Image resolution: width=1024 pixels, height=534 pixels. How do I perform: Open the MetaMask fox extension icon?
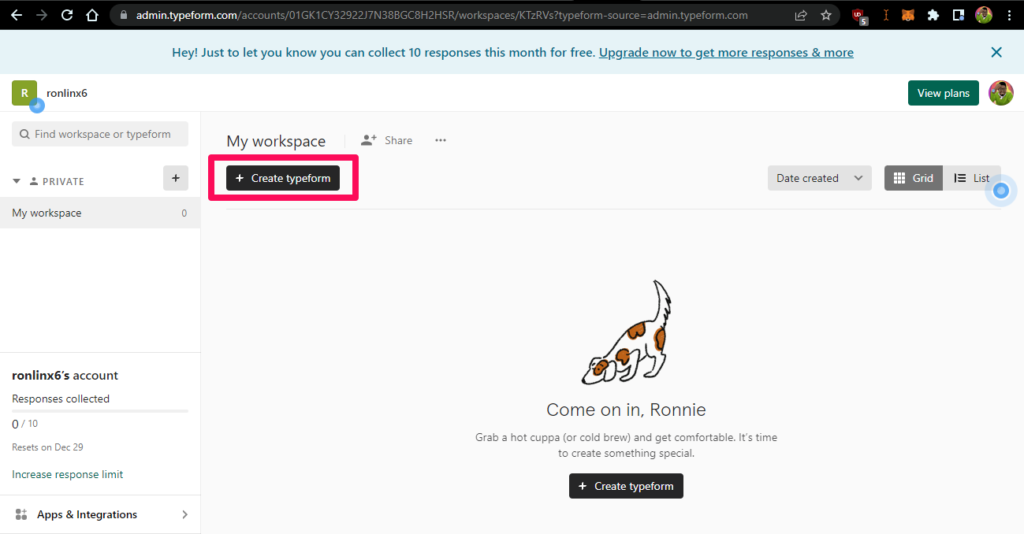pos(908,15)
